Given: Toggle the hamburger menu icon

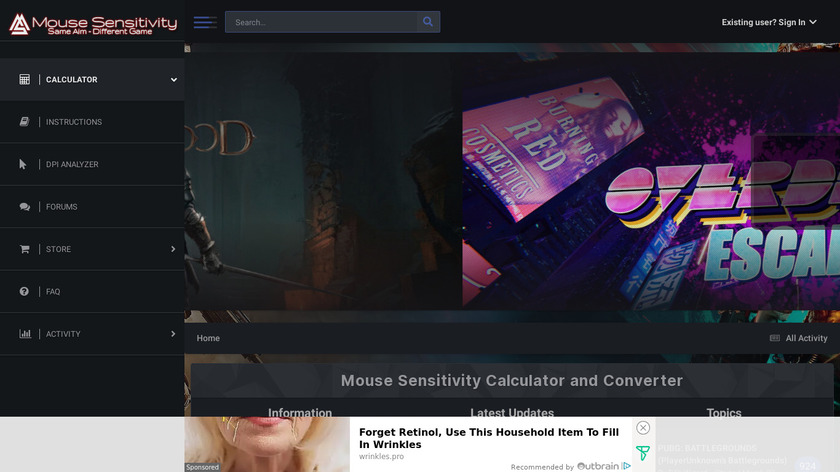Looking at the screenshot, I should pos(205,22).
